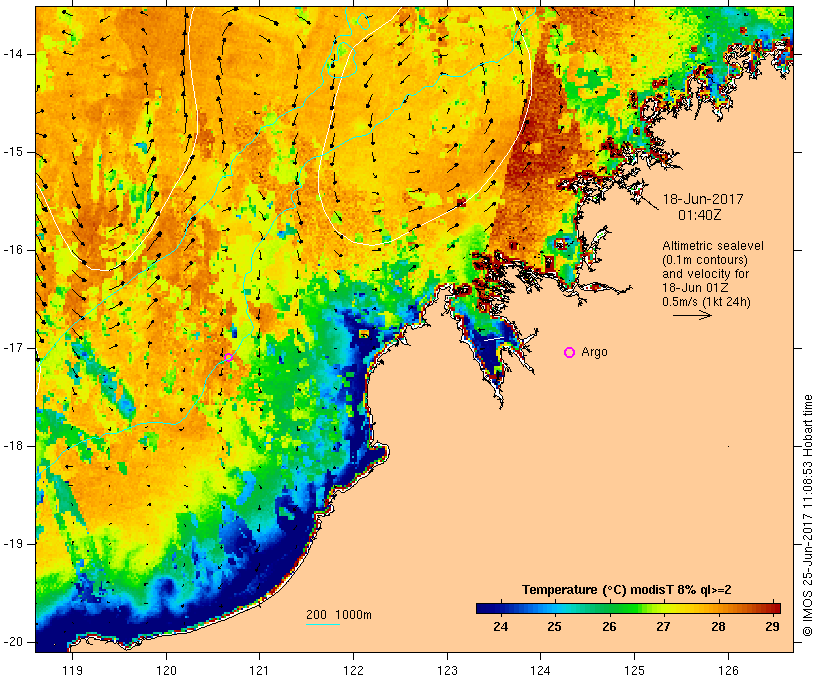820x680 pixels.
Task: Click the latitude axis label '-16'
Action: click(x=13, y=250)
